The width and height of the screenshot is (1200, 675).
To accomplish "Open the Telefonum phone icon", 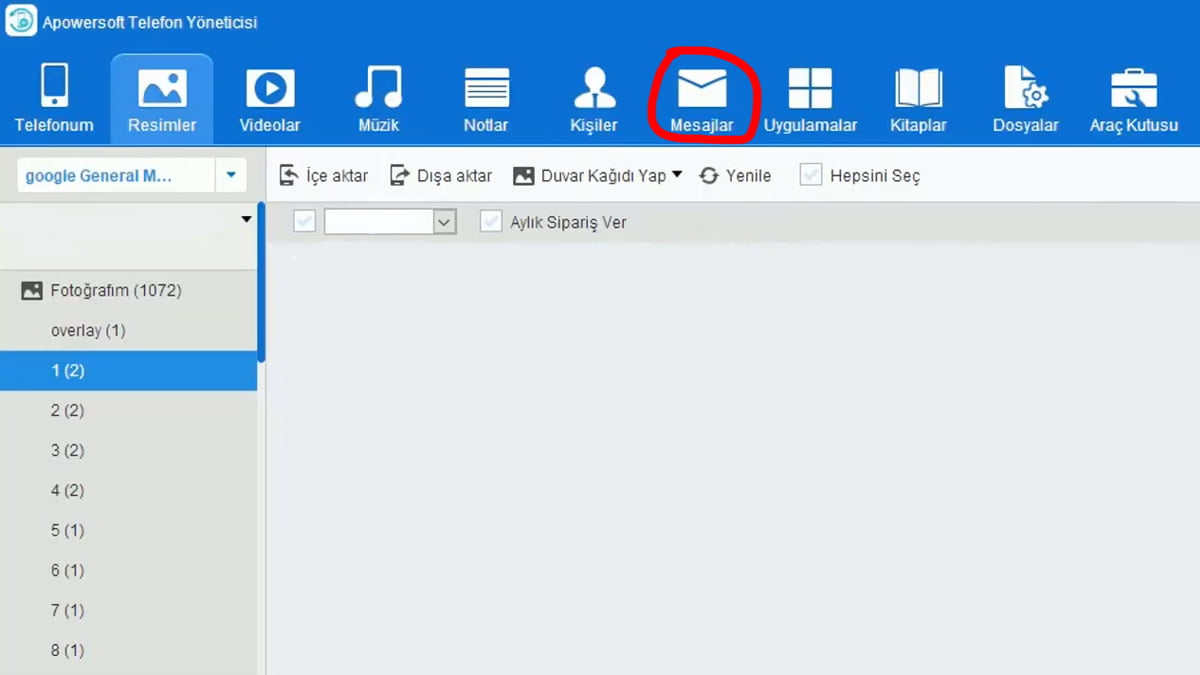I will pyautogui.click(x=54, y=88).
